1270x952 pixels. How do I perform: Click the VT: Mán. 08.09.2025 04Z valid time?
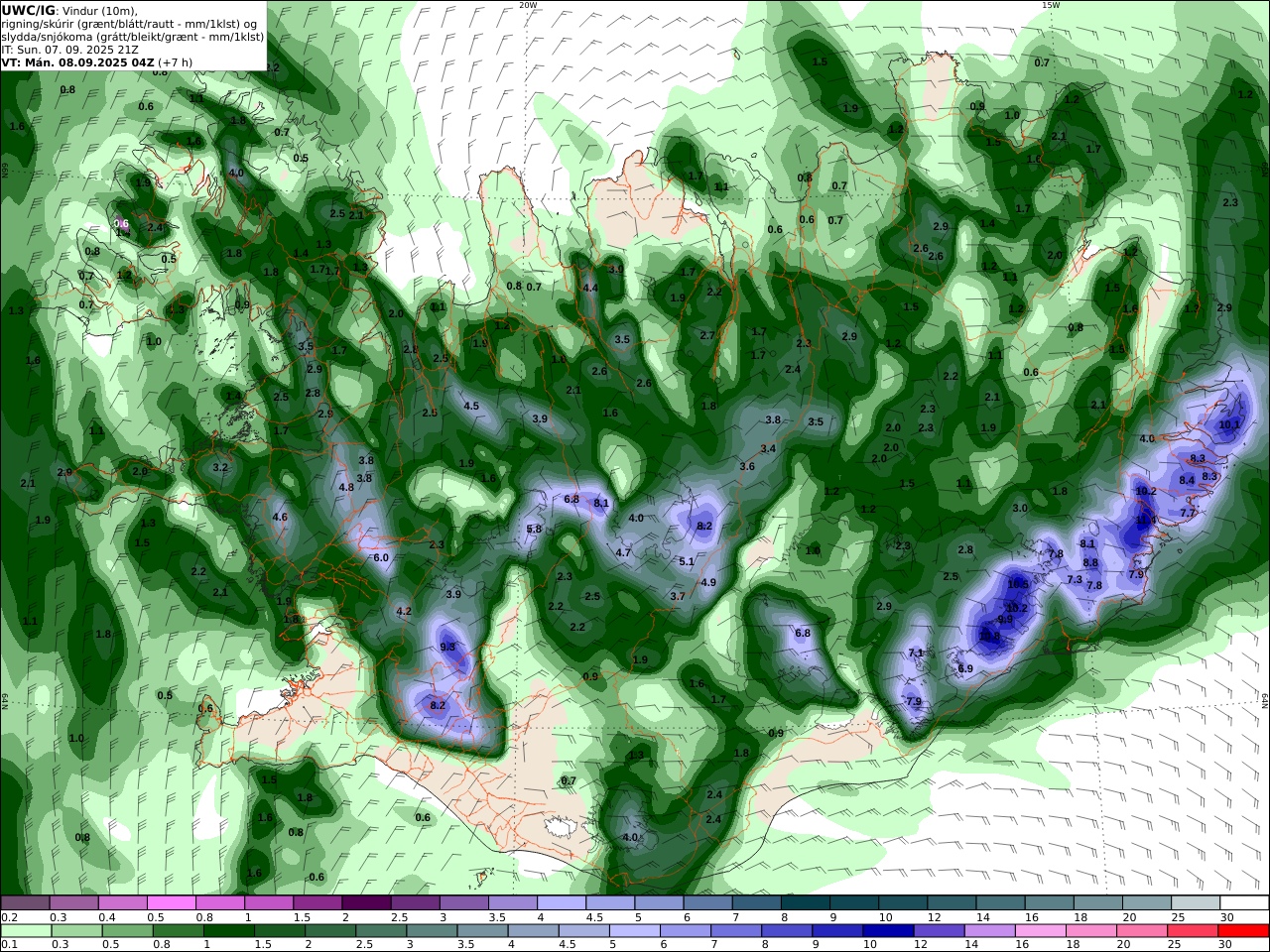77,61
